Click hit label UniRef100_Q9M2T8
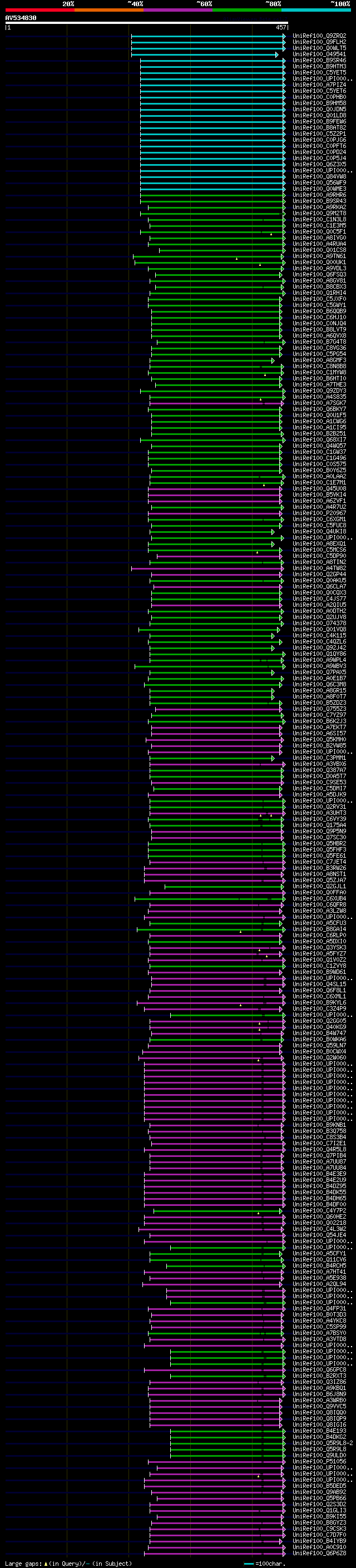Image resolution: width=356 pixels, height=1568 pixels. [319, 213]
